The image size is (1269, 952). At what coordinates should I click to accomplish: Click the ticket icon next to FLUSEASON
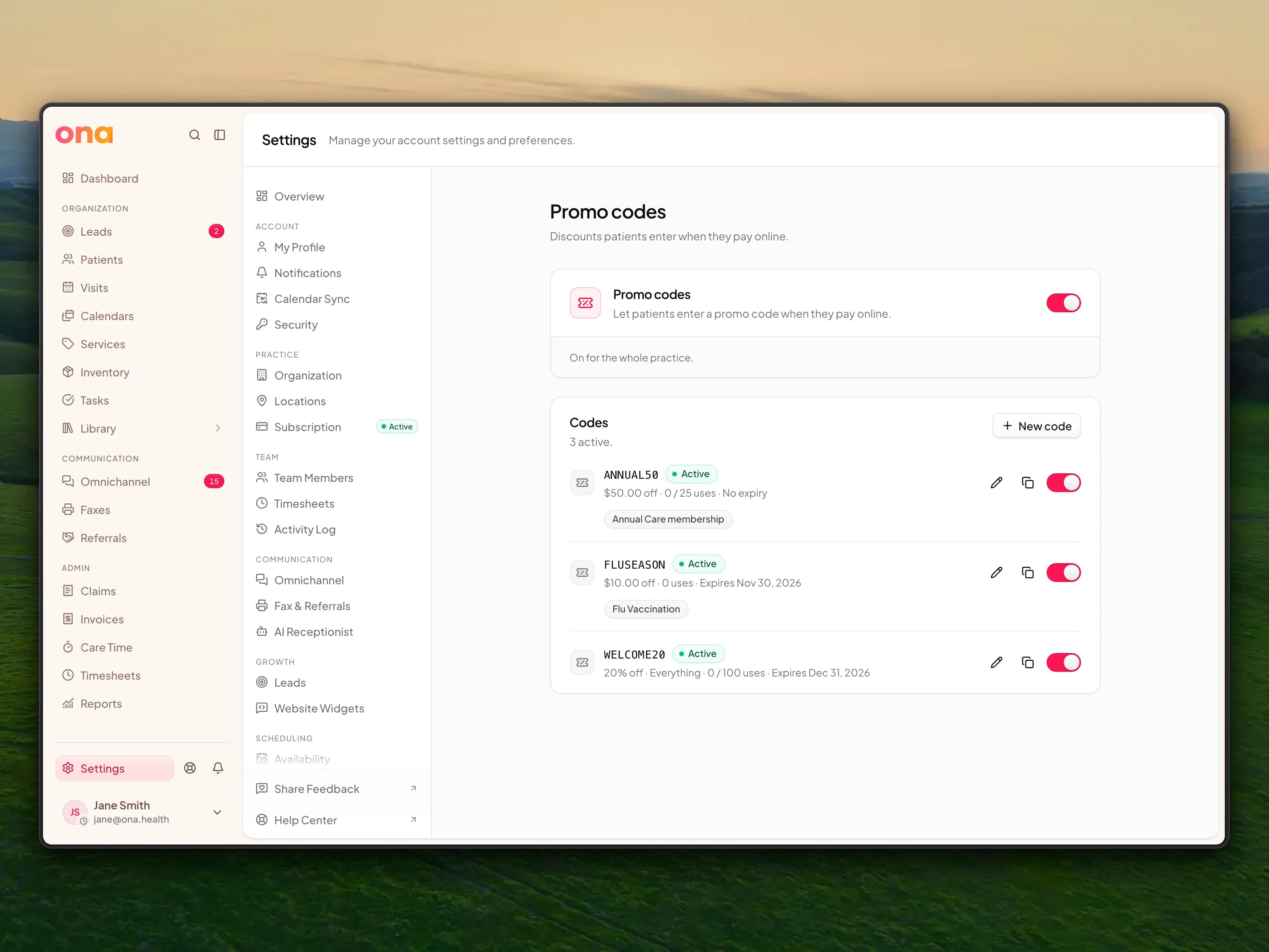[x=582, y=573]
